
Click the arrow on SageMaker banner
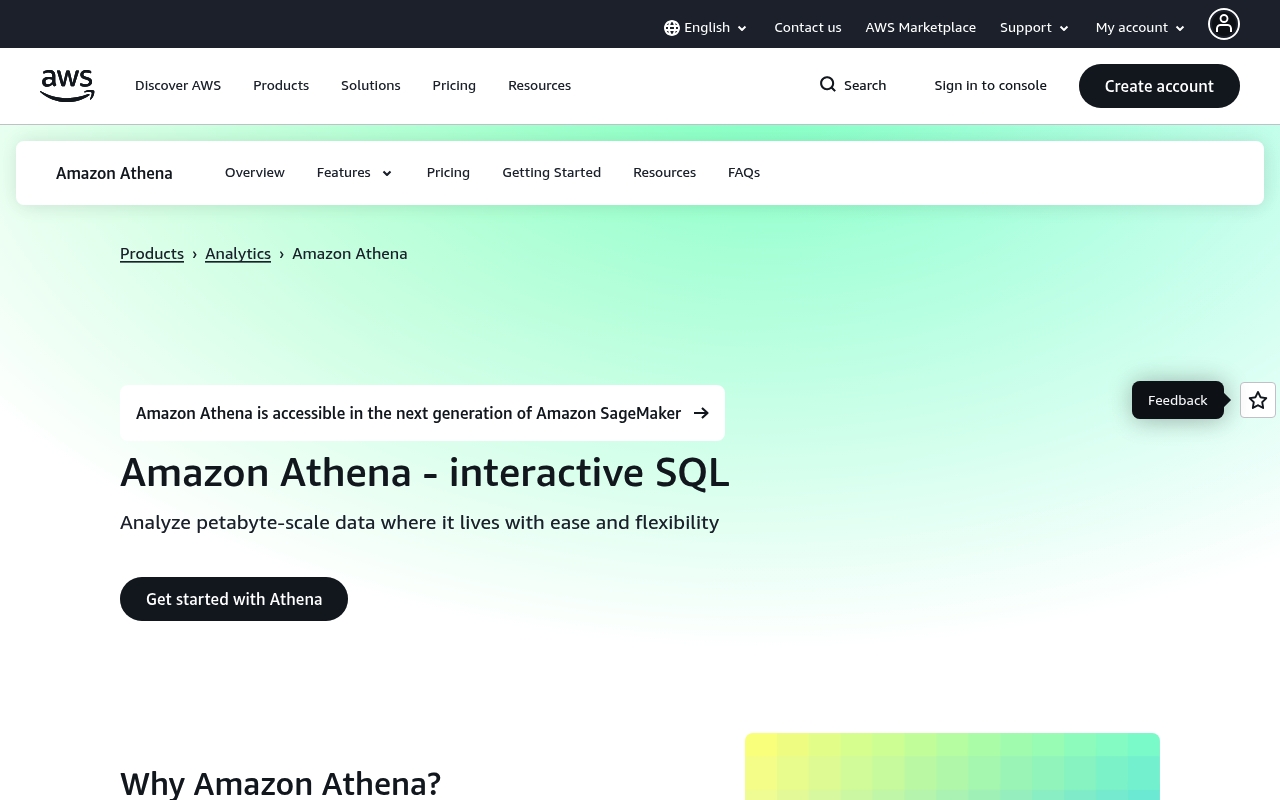(701, 413)
